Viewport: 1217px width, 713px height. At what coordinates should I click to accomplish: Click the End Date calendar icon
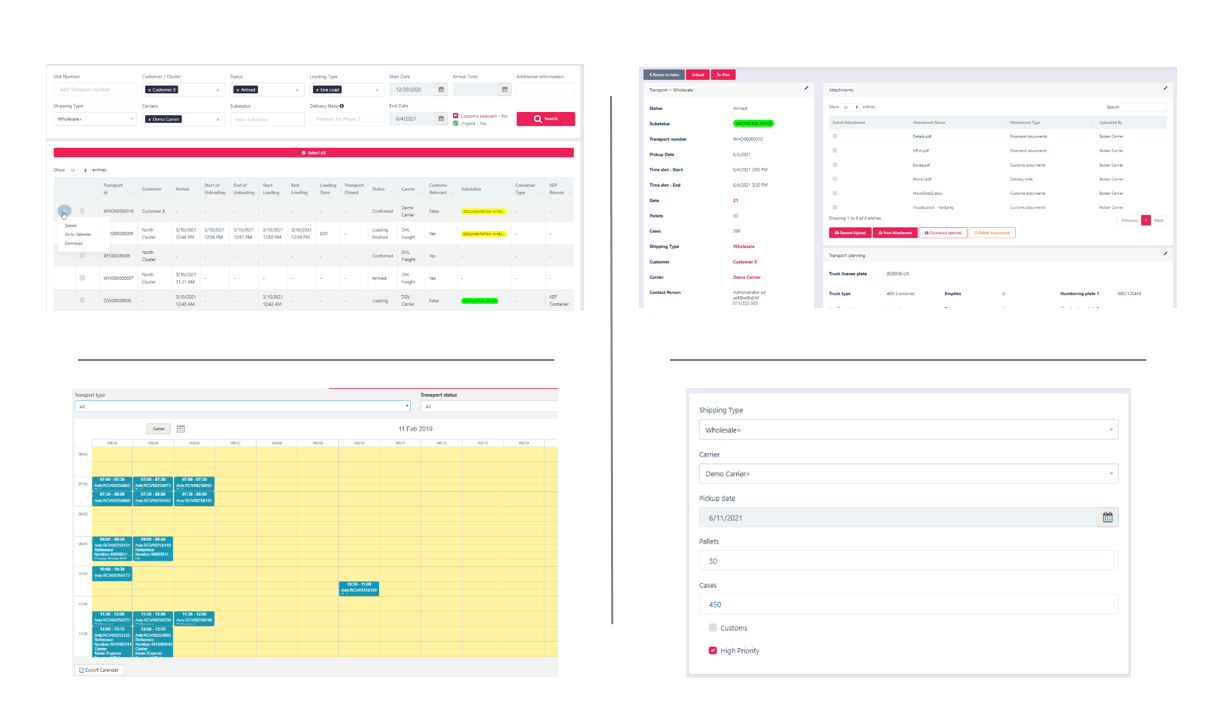click(x=441, y=119)
